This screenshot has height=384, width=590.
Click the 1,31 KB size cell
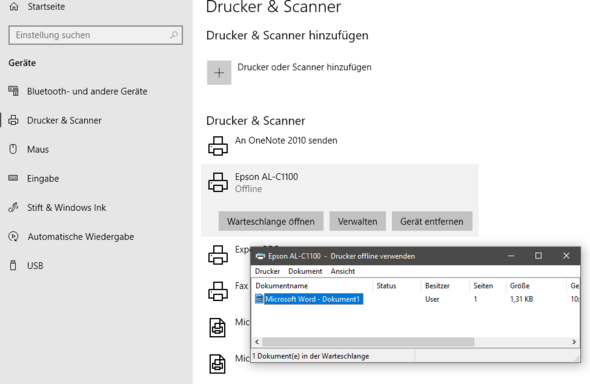pyautogui.click(x=522, y=299)
